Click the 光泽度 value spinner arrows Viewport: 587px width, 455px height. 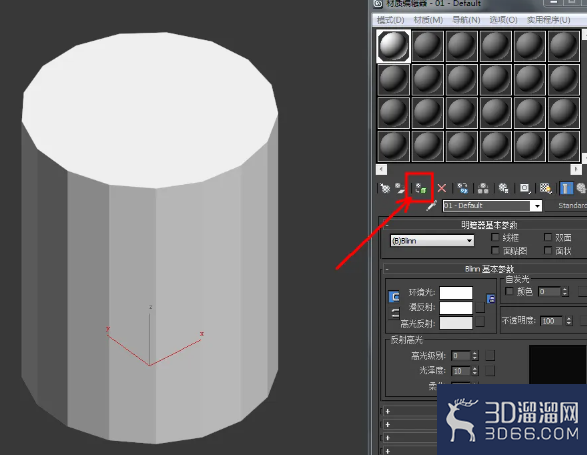pyautogui.click(x=475, y=371)
